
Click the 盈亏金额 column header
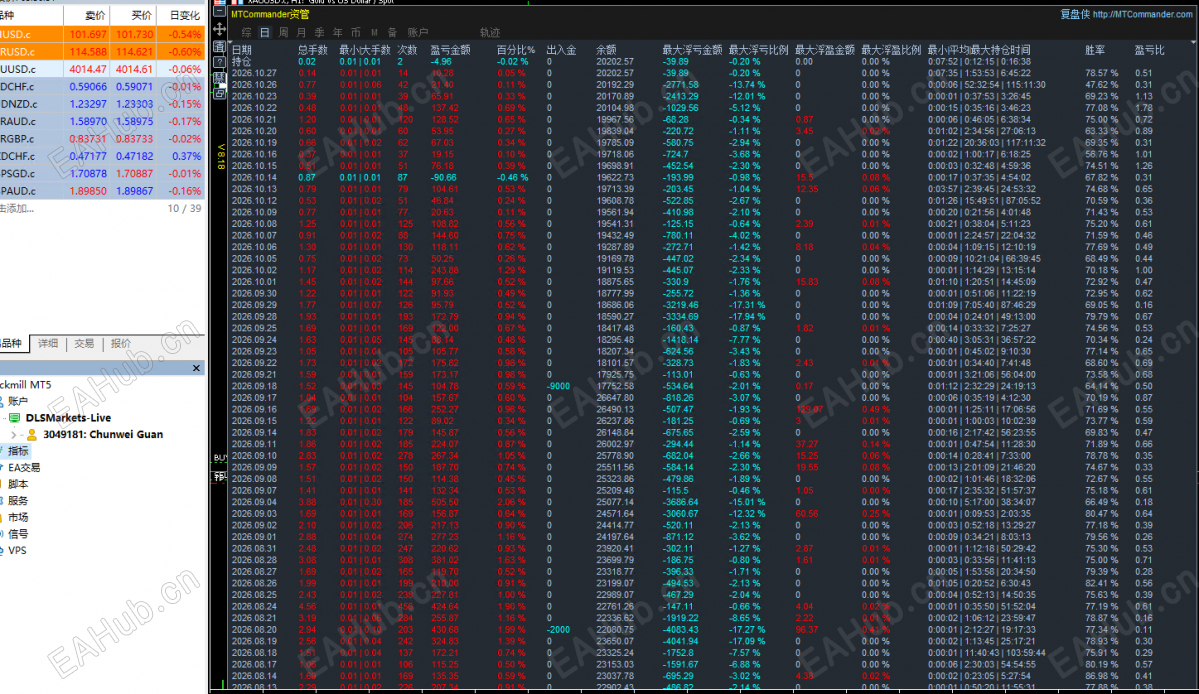click(x=450, y=50)
